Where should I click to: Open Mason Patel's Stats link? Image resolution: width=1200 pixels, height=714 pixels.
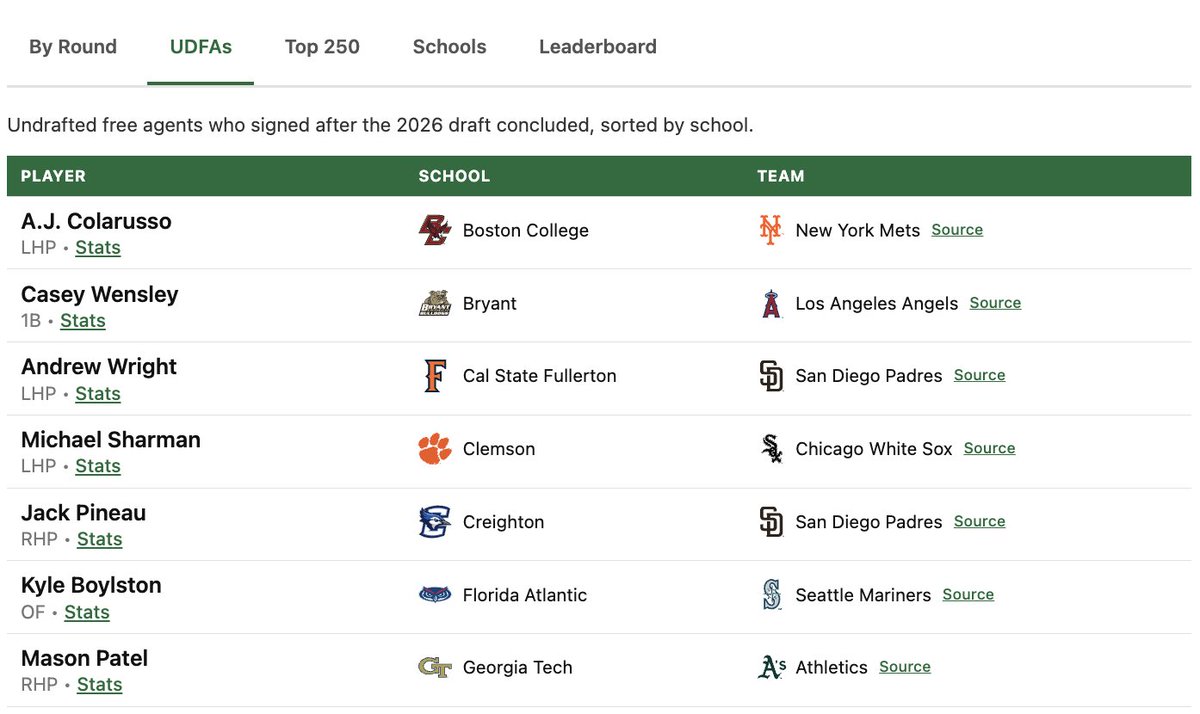[x=99, y=685]
